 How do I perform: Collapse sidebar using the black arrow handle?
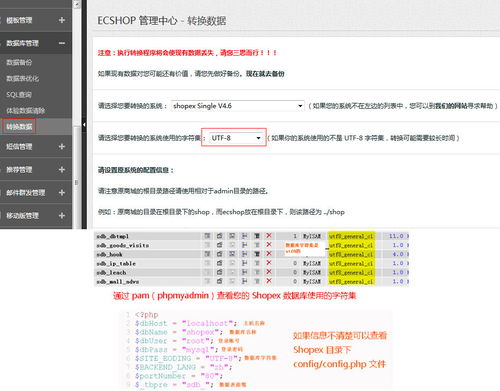[84, 124]
